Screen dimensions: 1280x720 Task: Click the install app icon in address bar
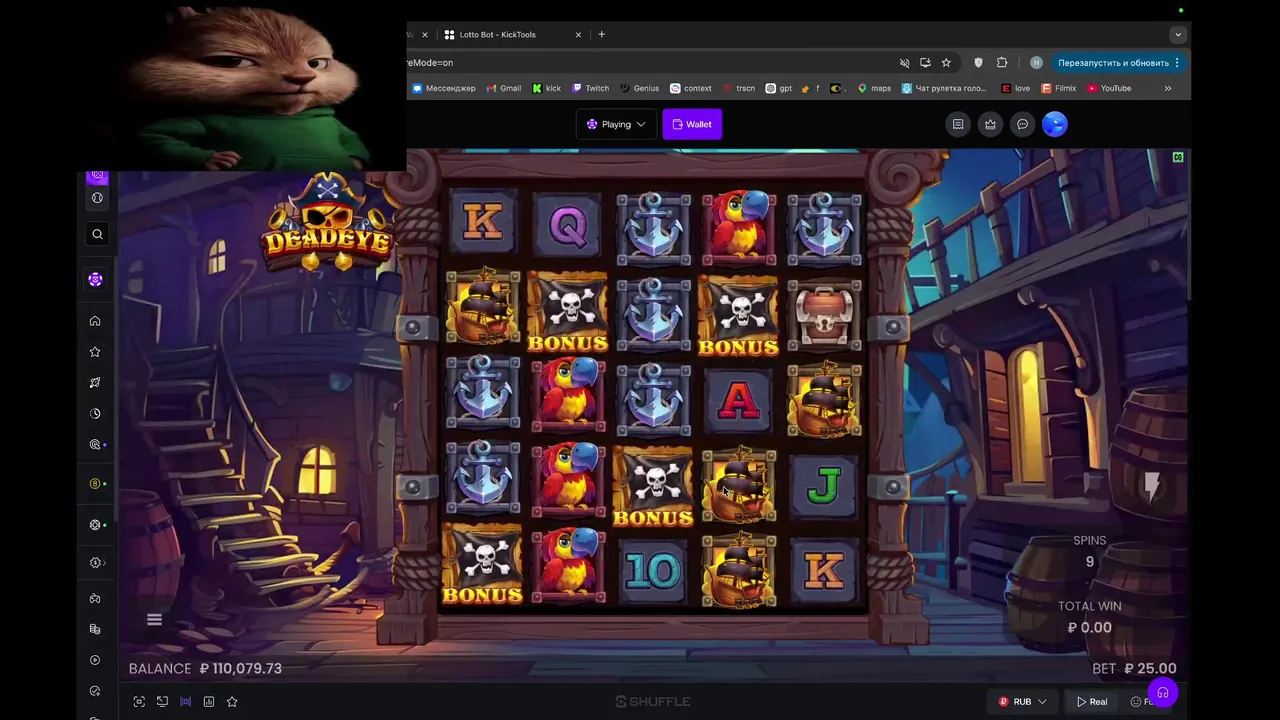[925, 62]
